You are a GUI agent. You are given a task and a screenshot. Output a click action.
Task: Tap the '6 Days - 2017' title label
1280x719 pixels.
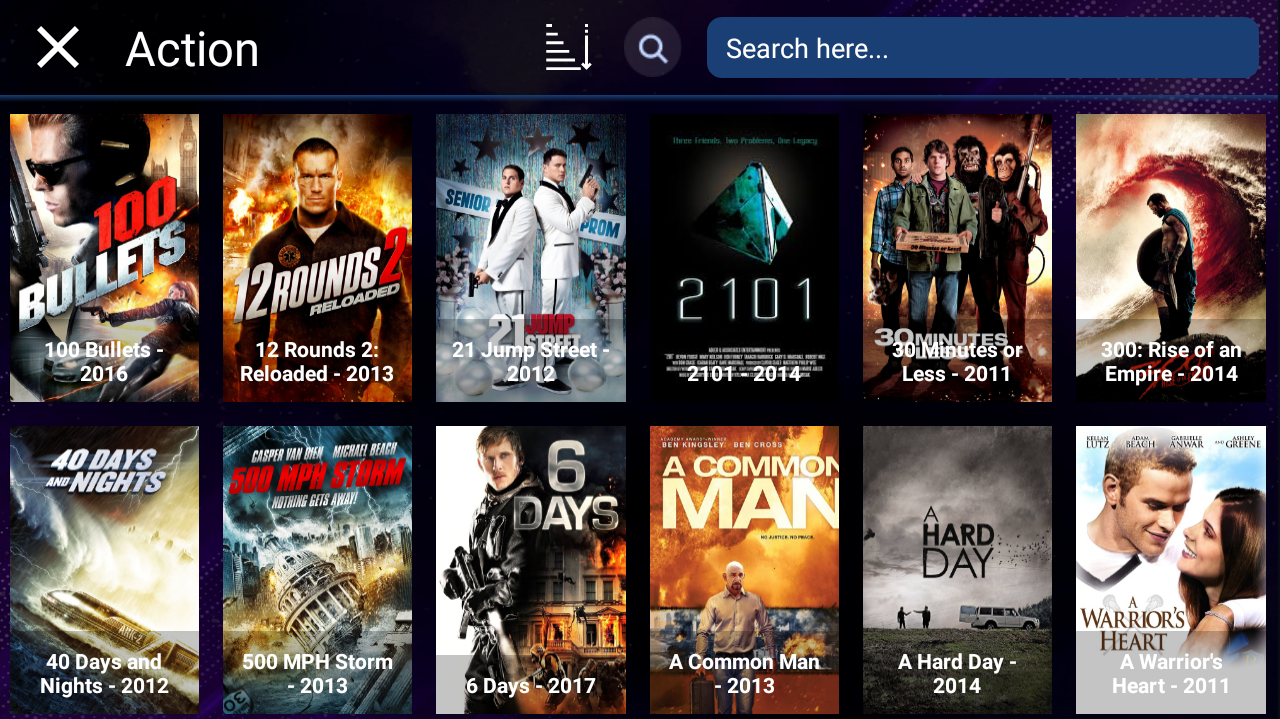(x=530, y=686)
